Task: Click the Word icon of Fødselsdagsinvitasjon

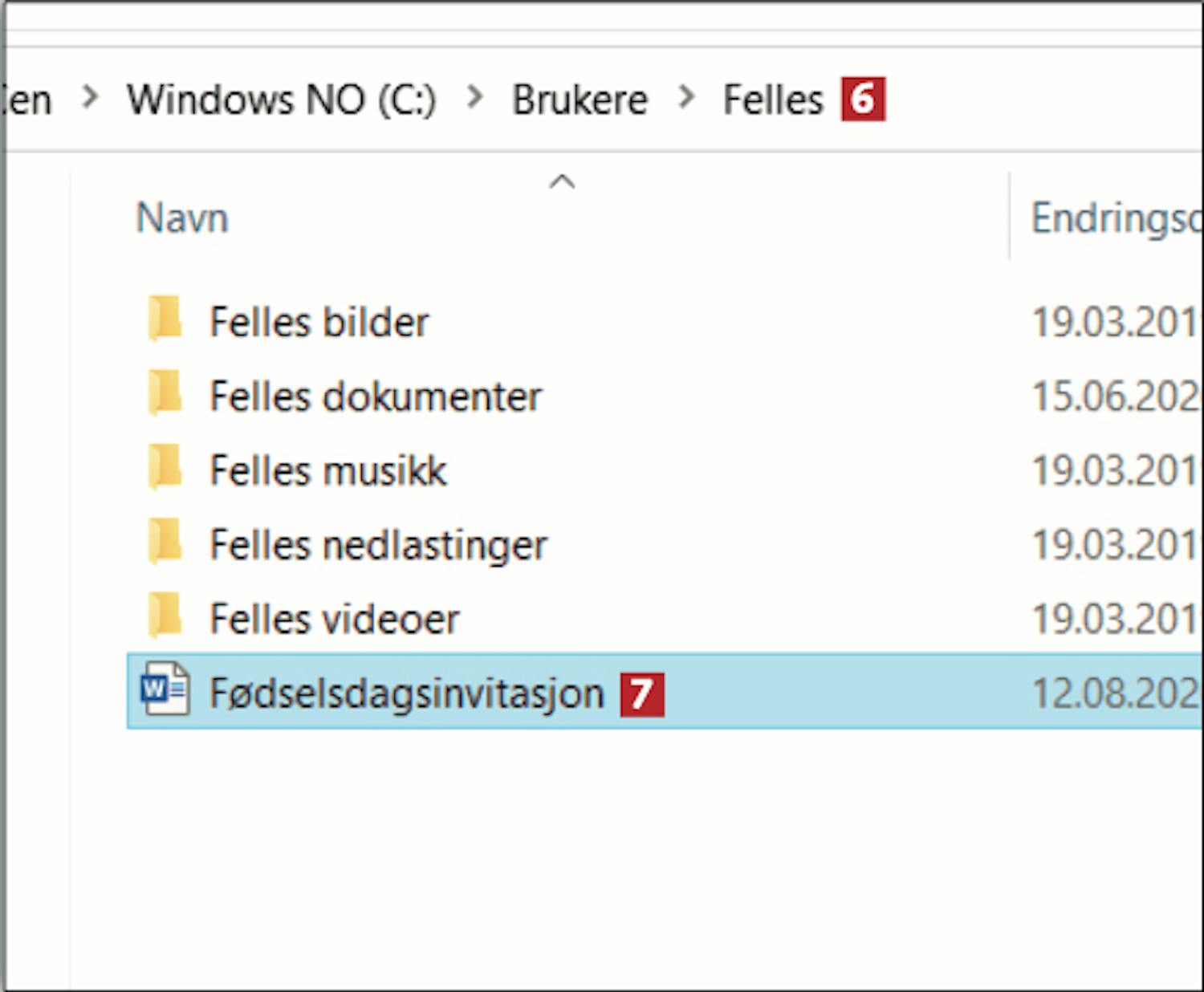Action: point(165,689)
